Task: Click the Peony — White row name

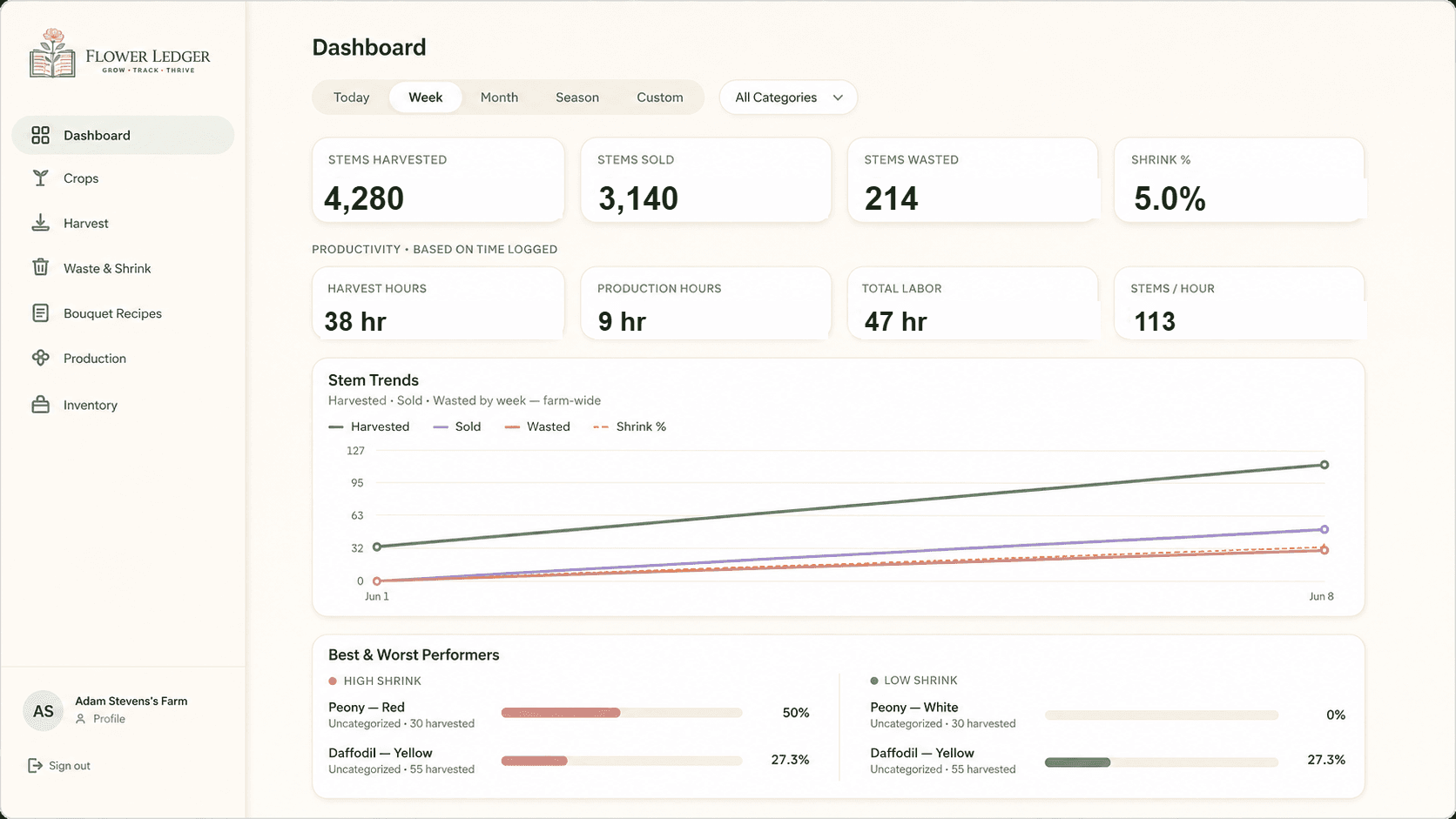Action: point(914,708)
